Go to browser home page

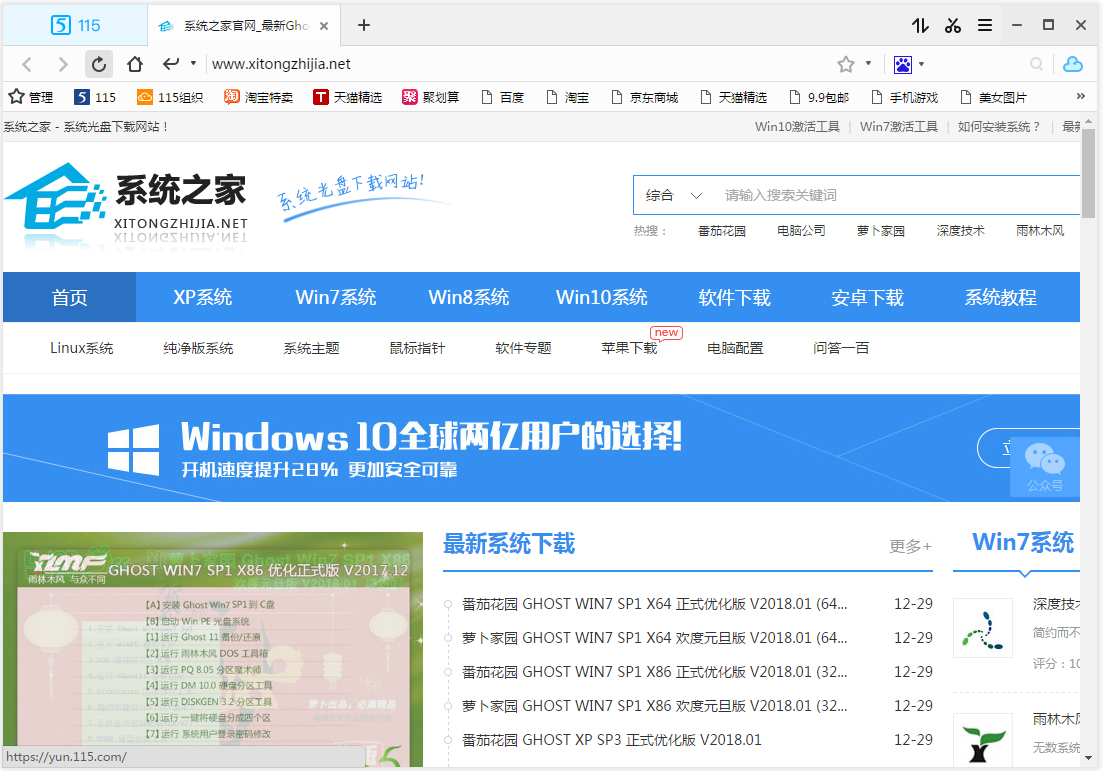[134, 64]
